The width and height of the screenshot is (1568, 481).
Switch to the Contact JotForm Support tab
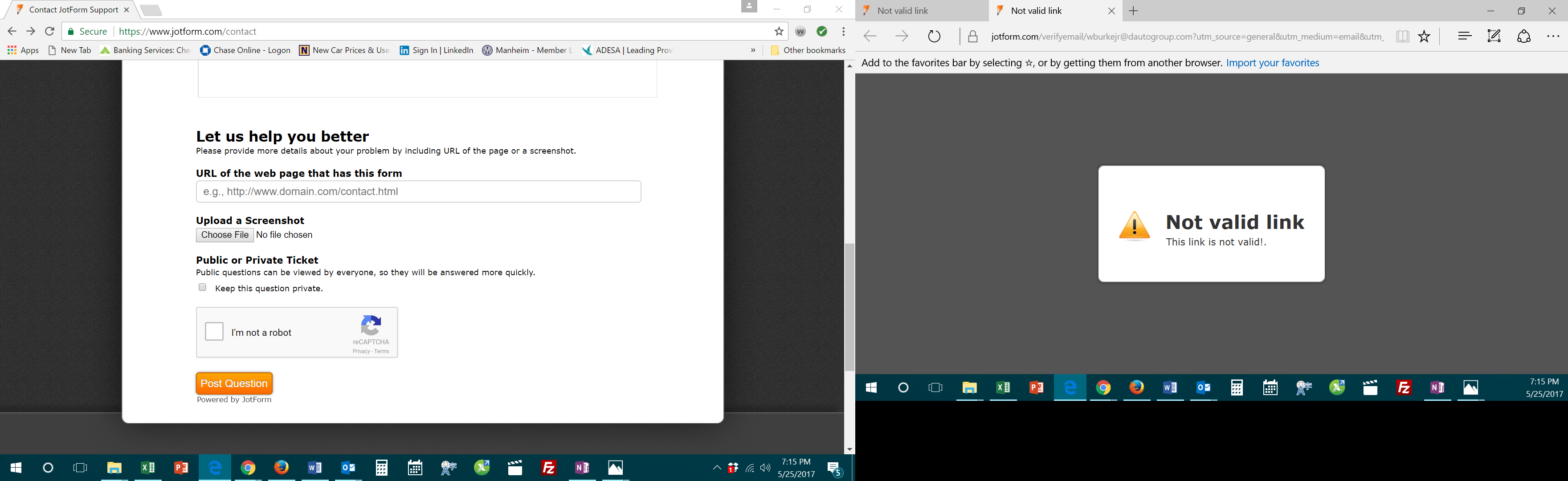point(73,10)
